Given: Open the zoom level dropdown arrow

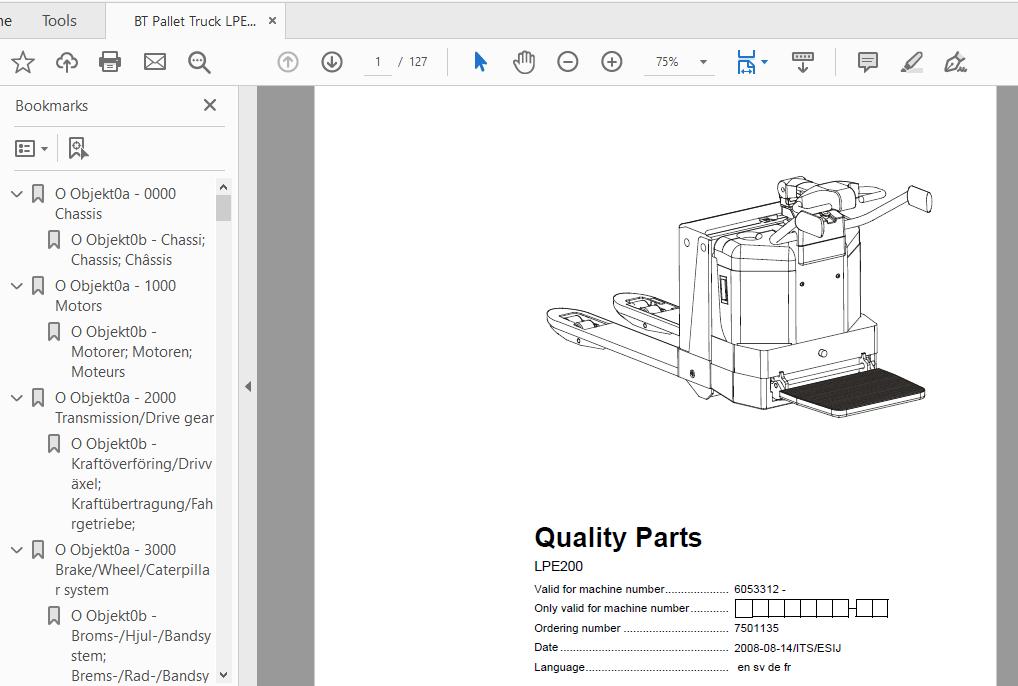Looking at the screenshot, I should (x=703, y=62).
